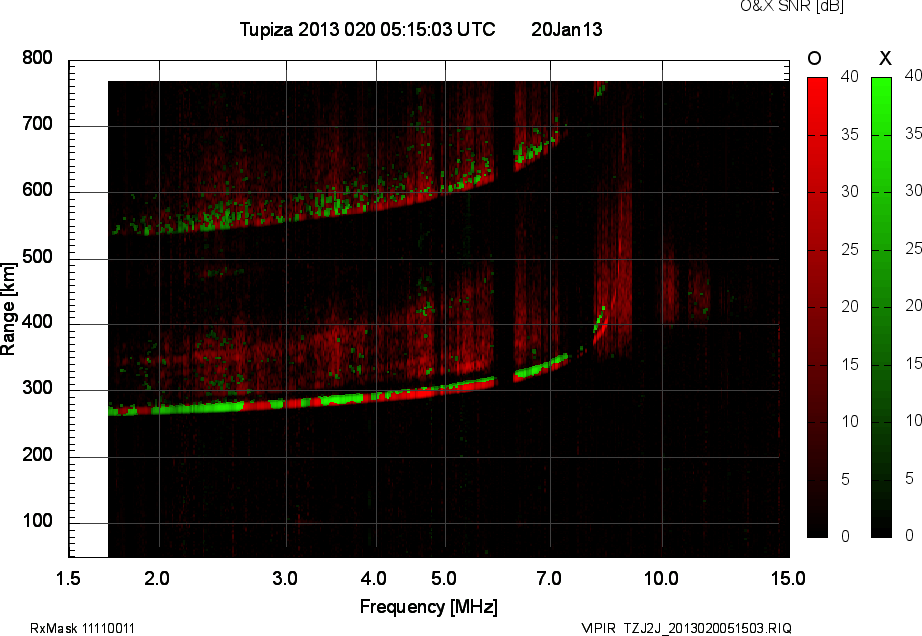The image size is (922, 636).
Task: Click the 500 km range tick label
Action: 37,257
